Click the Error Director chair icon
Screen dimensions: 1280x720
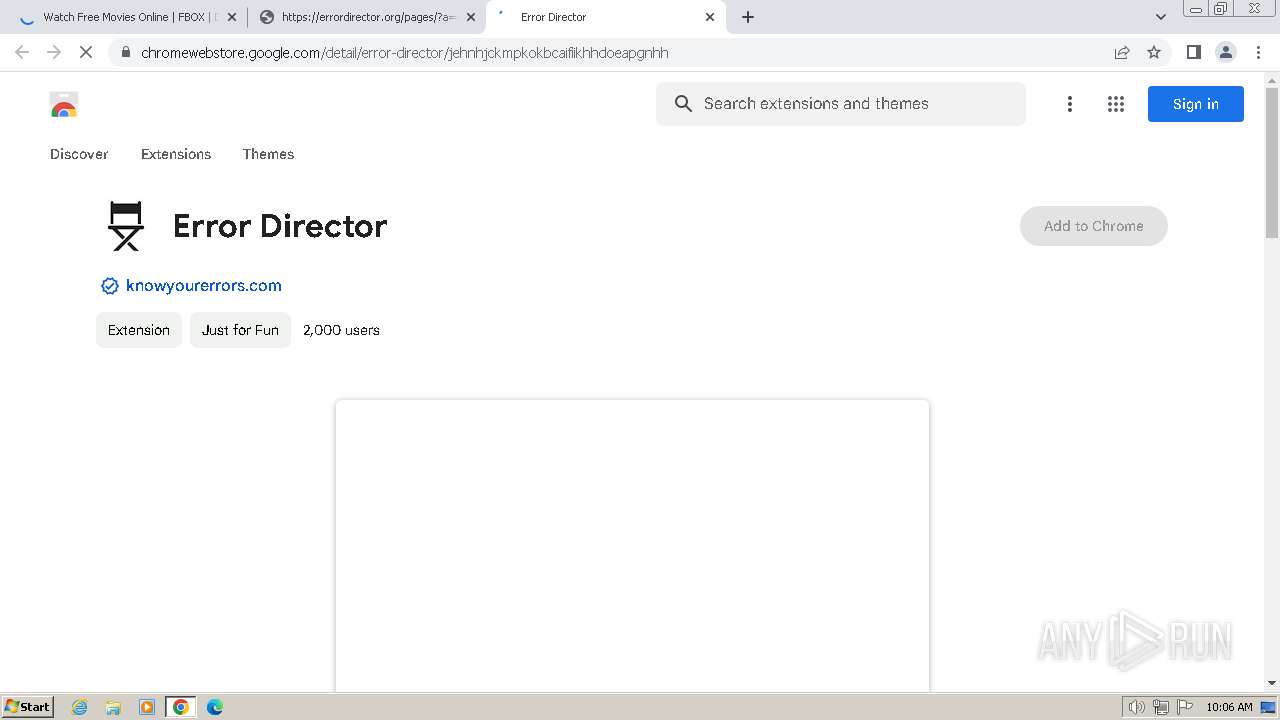click(126, 226)
